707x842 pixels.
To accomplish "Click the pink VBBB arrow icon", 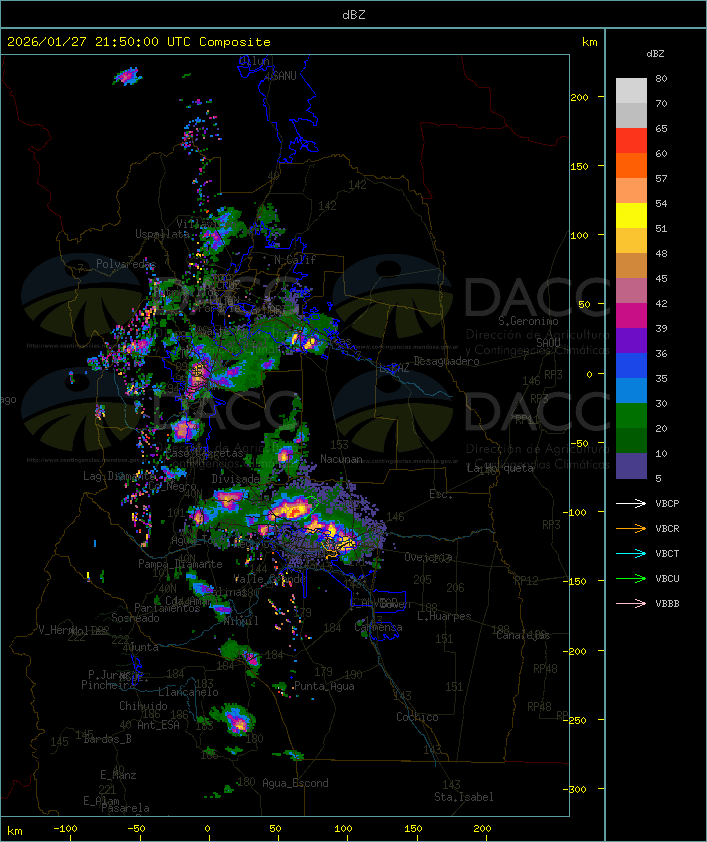I will click(x=631, y=604).
